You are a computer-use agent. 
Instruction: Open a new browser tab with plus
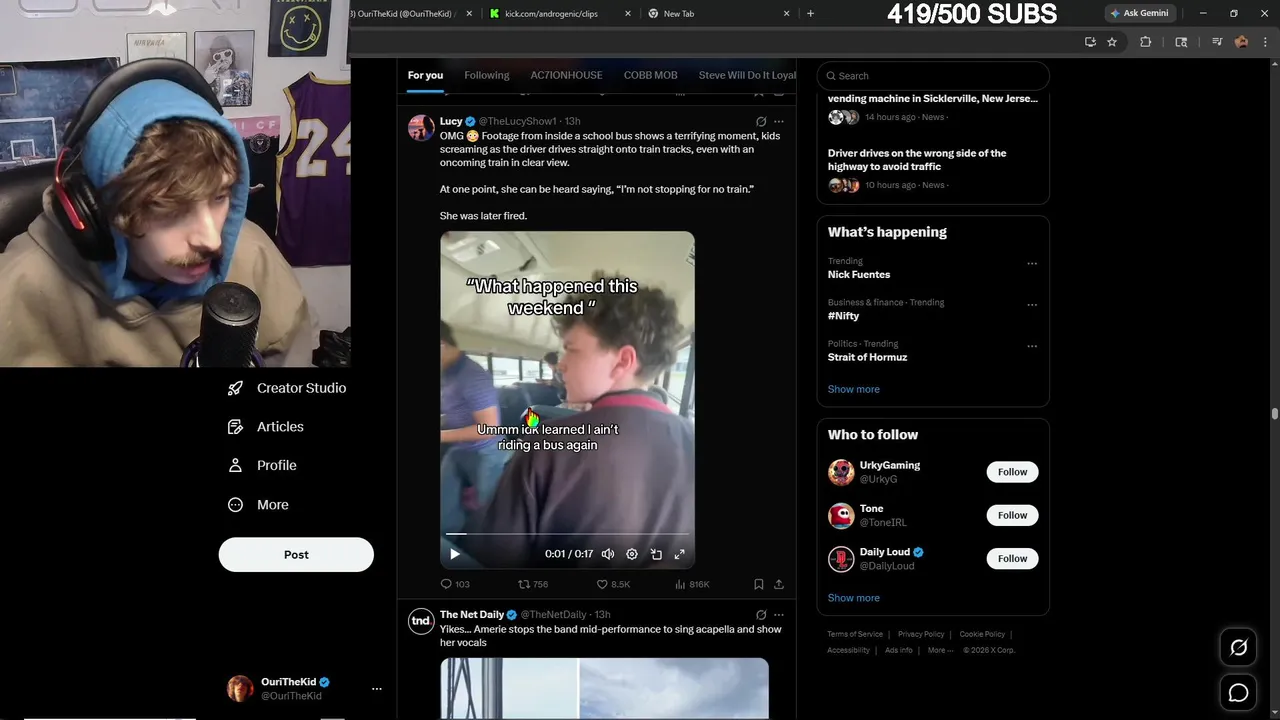click(810, 14)
